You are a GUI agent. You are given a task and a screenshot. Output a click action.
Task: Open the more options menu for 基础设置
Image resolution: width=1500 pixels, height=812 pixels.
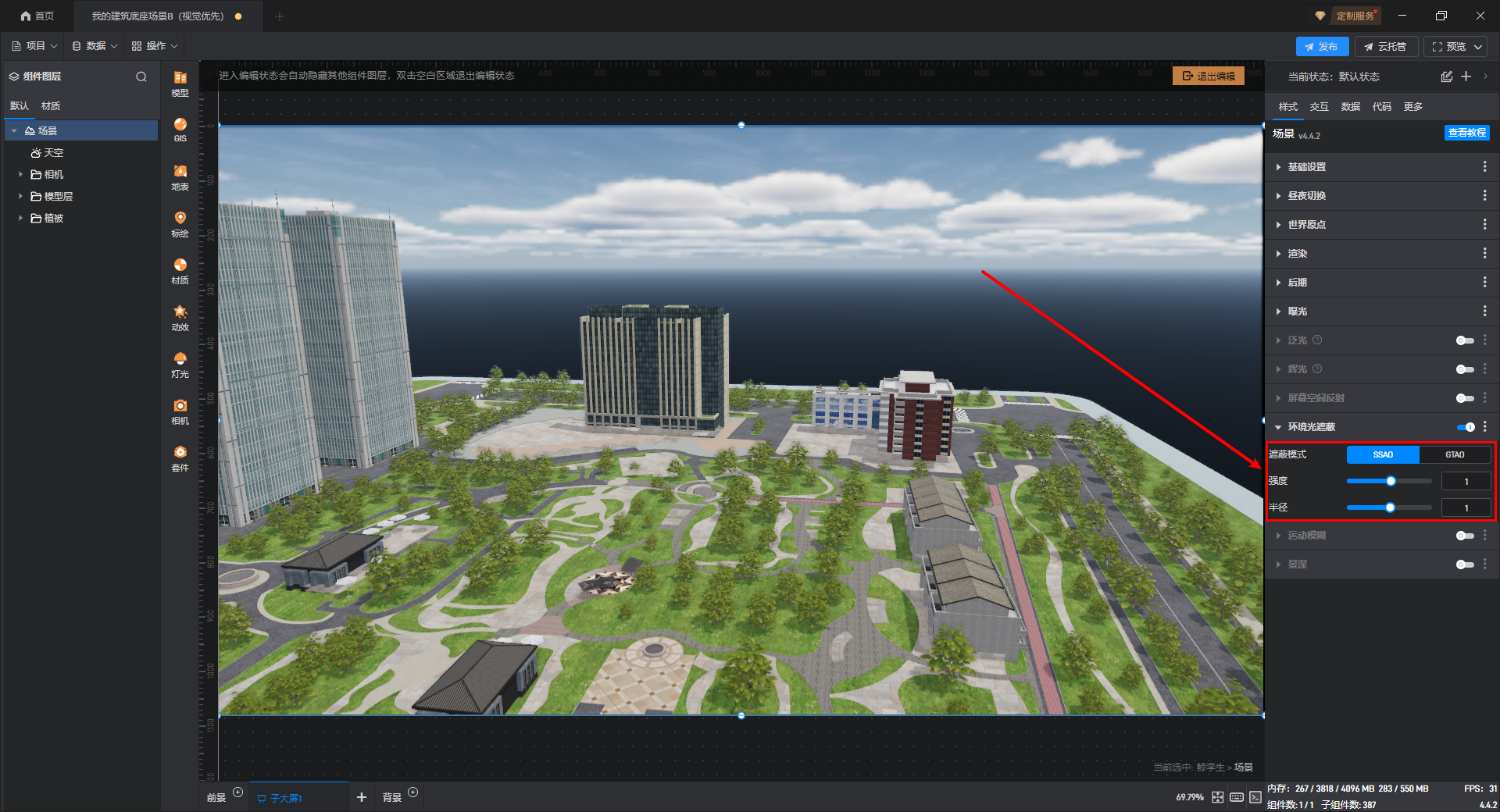pos(1484,167)
